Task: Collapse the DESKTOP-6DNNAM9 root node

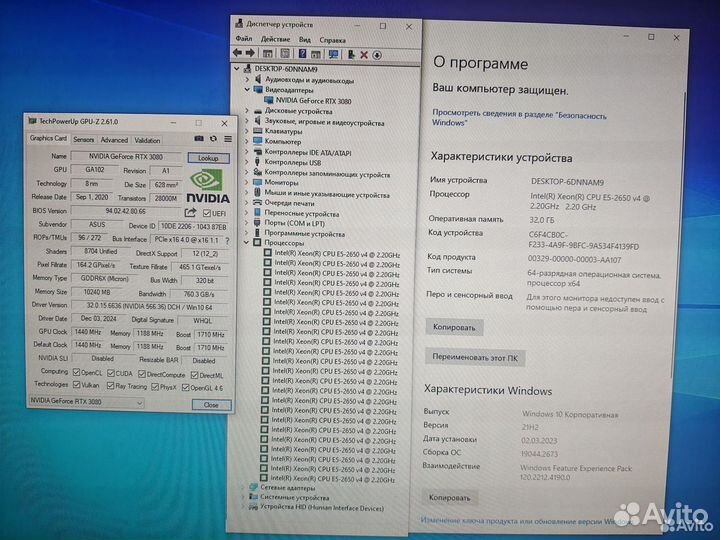Action: [x=237, y=68]
